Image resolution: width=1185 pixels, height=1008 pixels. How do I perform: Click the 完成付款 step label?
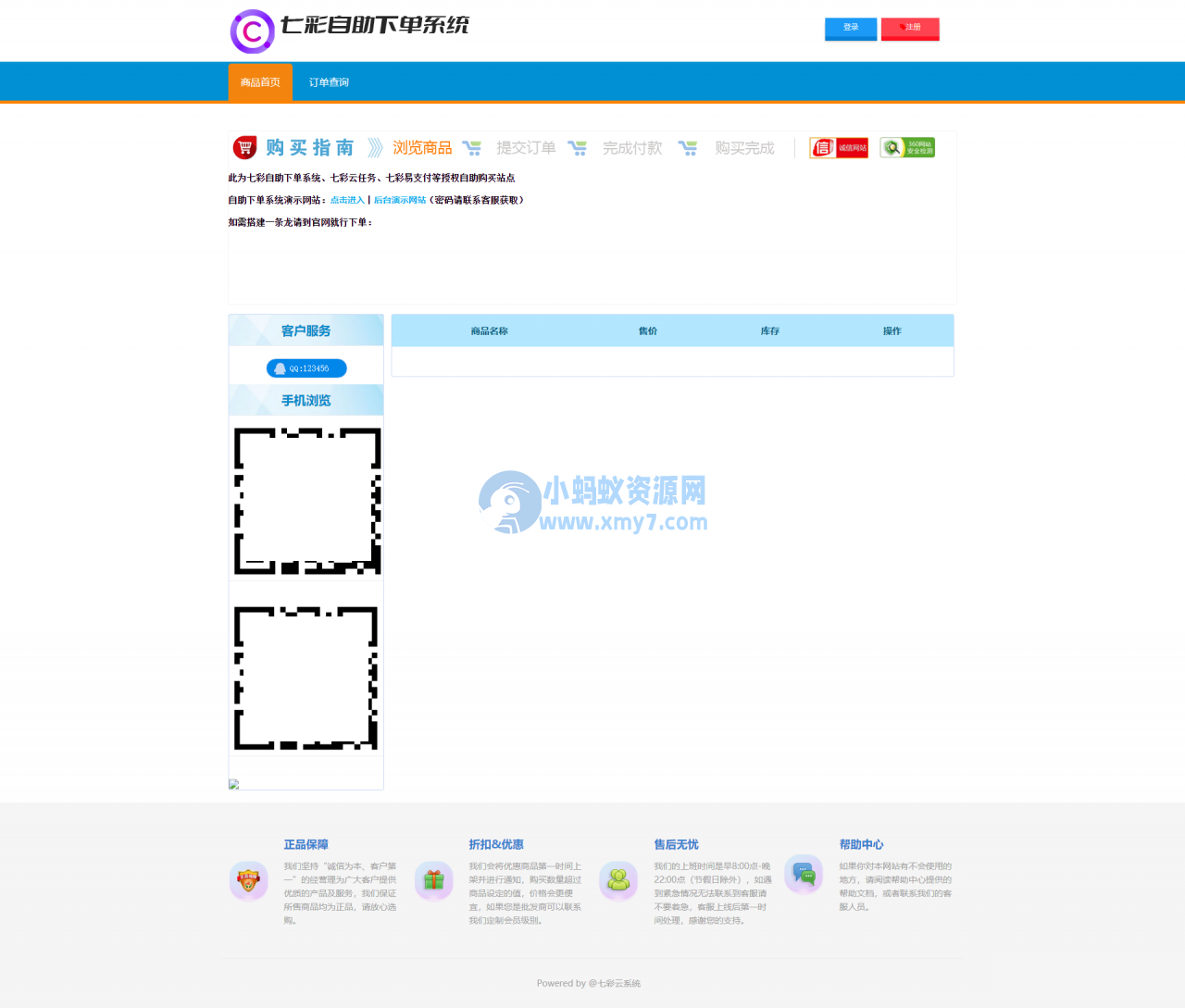(x=632, y=148)
